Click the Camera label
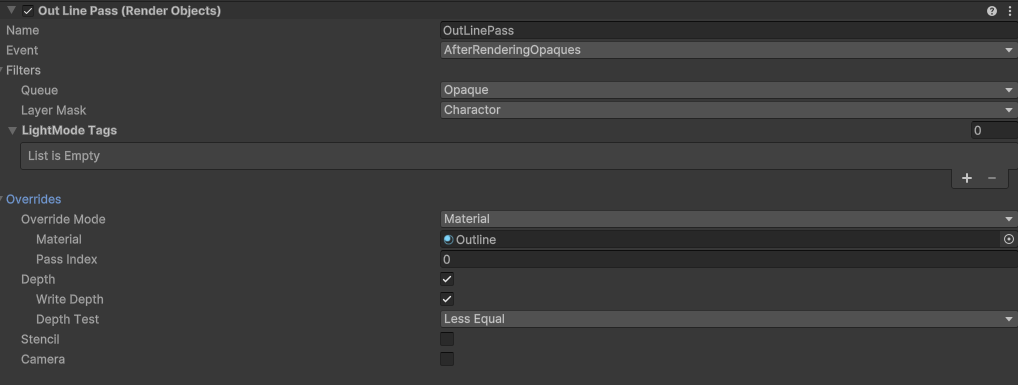This screenshot has width=1018, height=385. [x=43, y=360]
